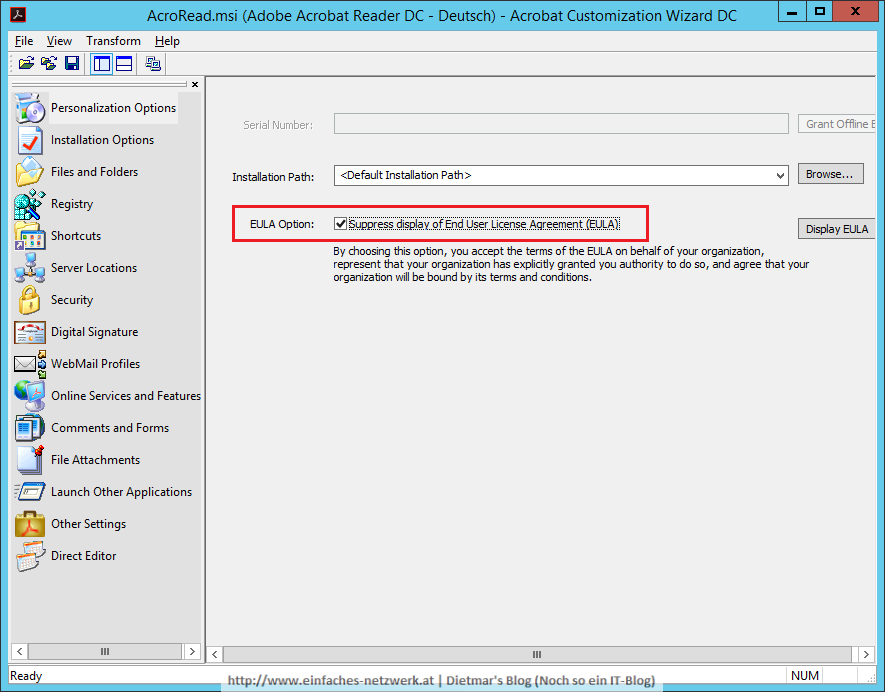Viewport: 885px width, 692px height.
Task: Select Personalization Options label in sidebar
Action: coord(113,108)
